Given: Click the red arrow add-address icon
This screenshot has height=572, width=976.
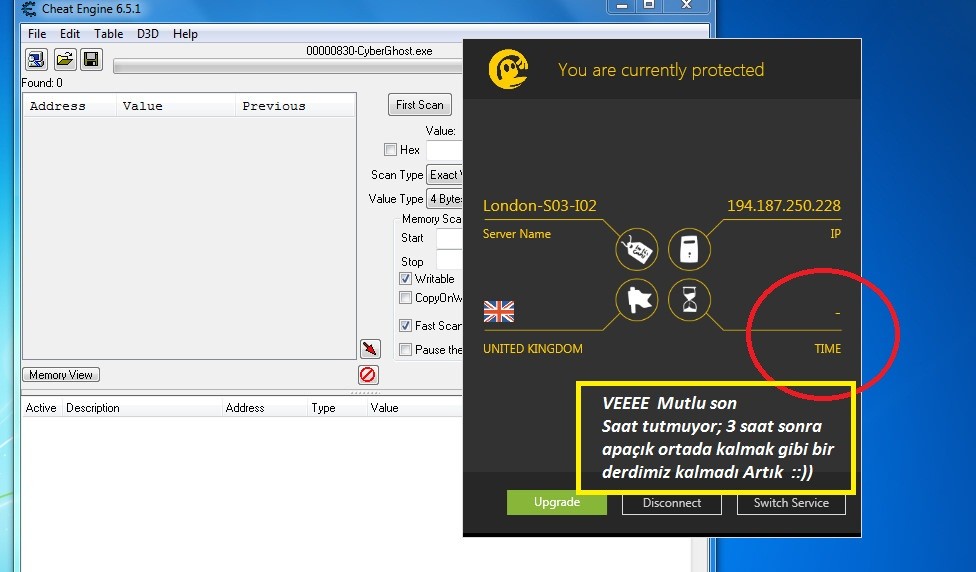Looking at the screenshot, I should [x=370, y=349].
